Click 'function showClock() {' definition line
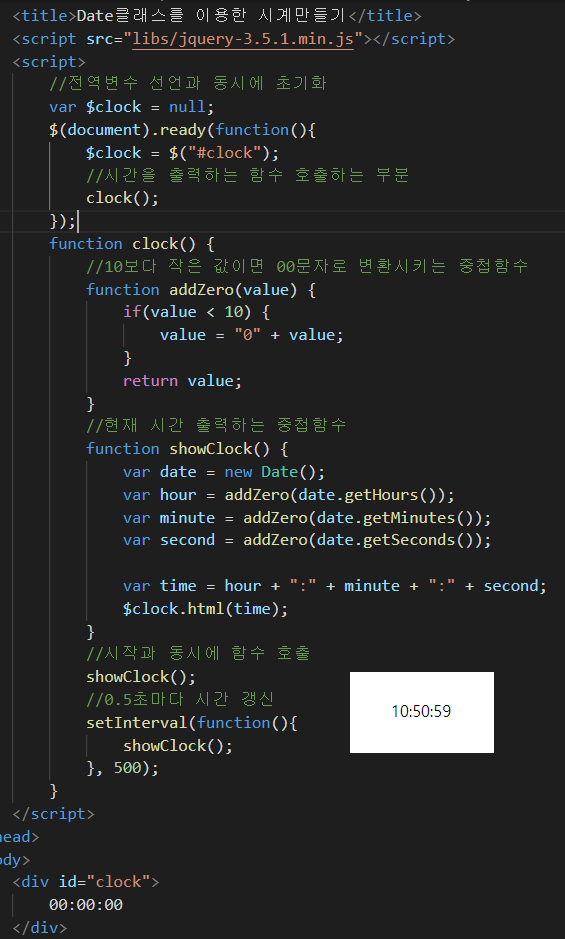565x939 pixels. (x=187, y=449)
